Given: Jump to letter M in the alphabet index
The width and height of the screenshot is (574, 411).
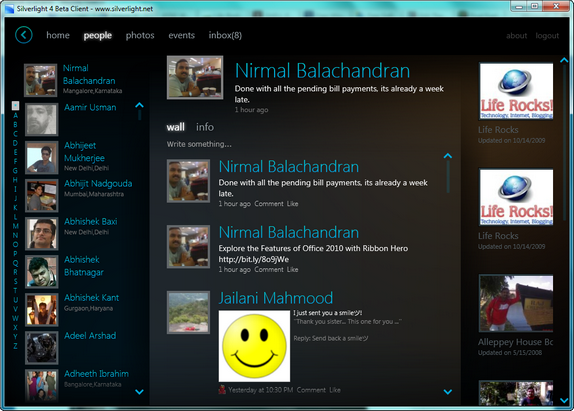Looking at the screenshot, I should (15, 226).
